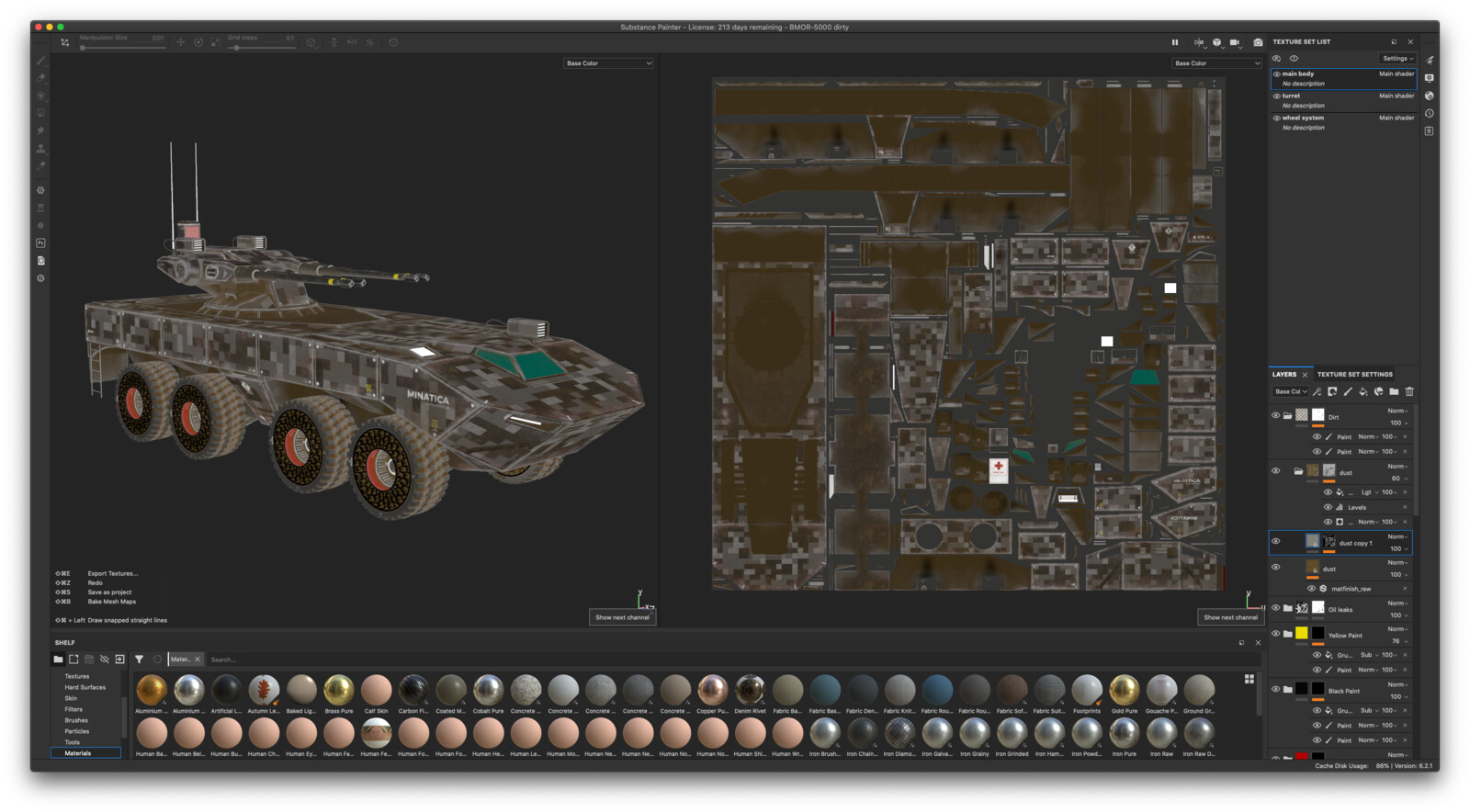This screenshot has width=1470, height=812.
Task: Select the Polygon Fill tool in left toolbar
Action: (x=40, y=113)
